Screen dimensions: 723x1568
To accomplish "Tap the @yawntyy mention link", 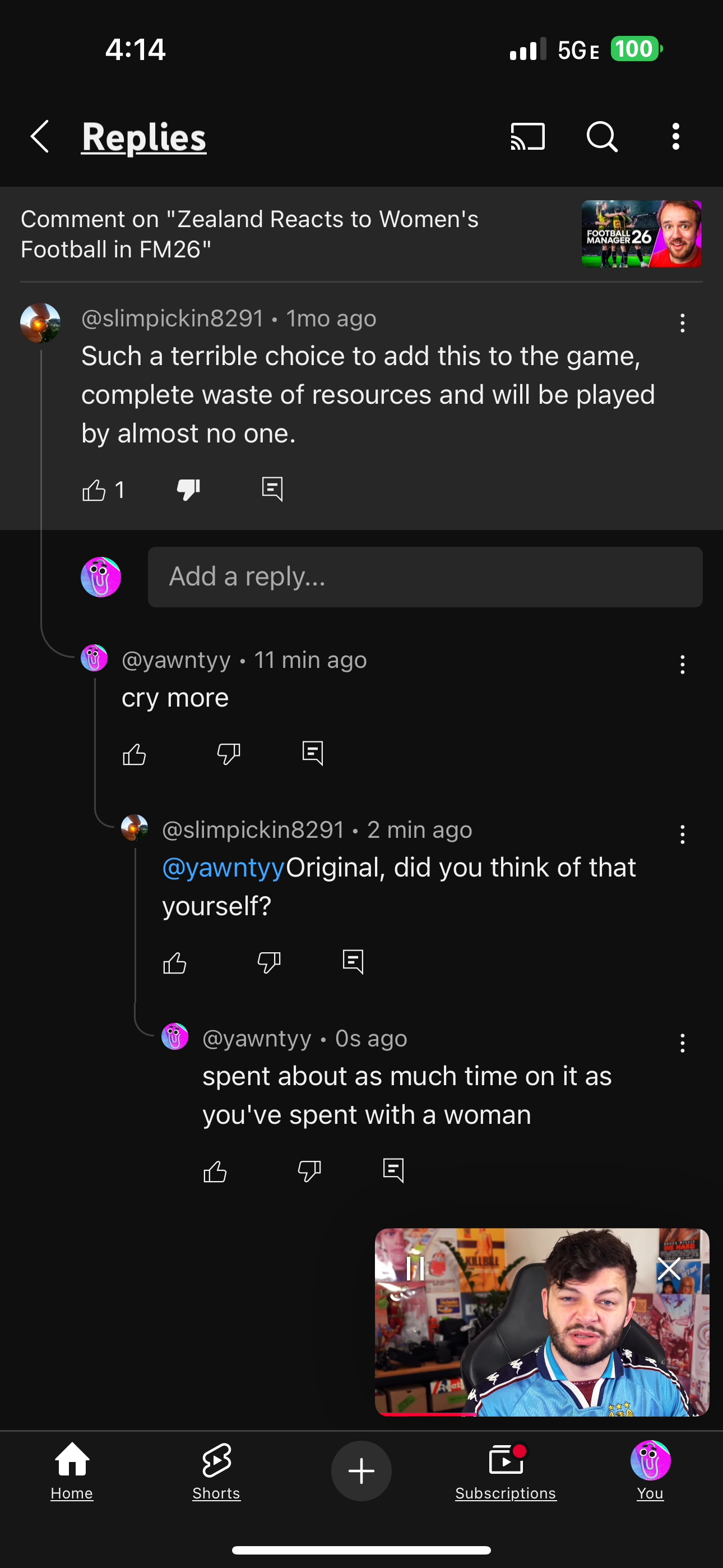I will tap(224, 868).
